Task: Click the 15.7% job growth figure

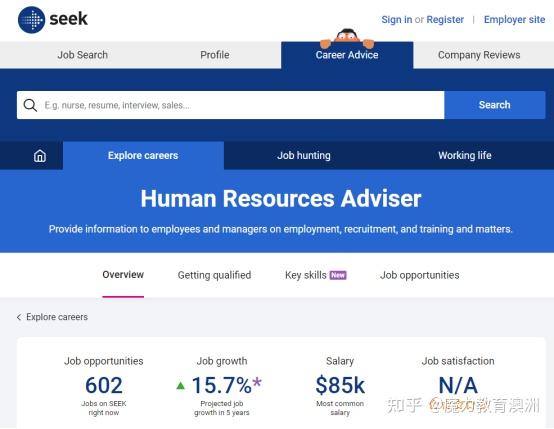Action: pyautogui.click(x=222, y=385)
